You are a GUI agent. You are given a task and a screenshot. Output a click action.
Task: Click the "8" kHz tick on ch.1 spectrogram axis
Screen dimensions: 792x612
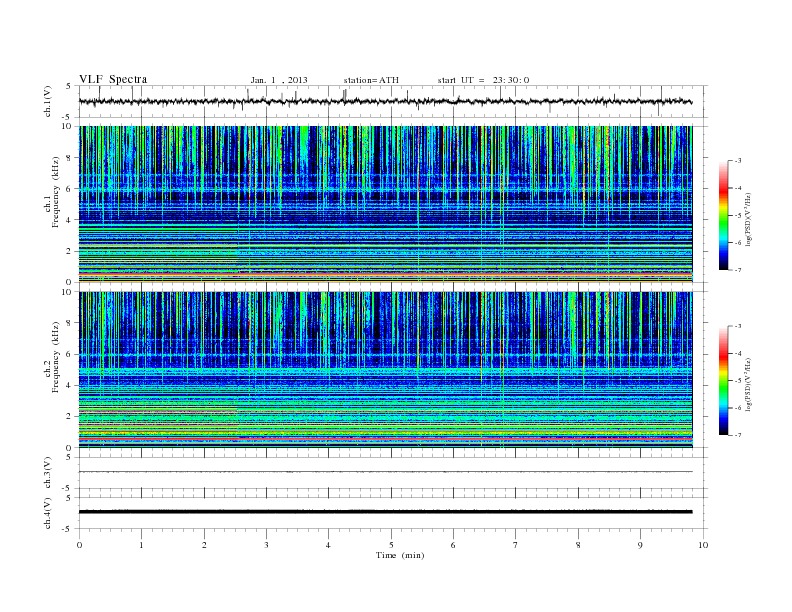click(x=69, y=158)
